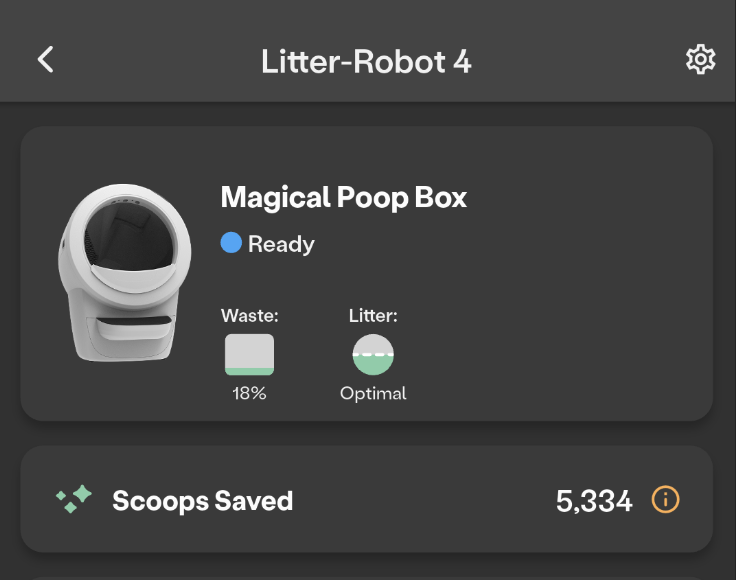Tap the Scoops Saved info icon
Viewport: 736px width, 580px height.
click(x=665, y=500)
